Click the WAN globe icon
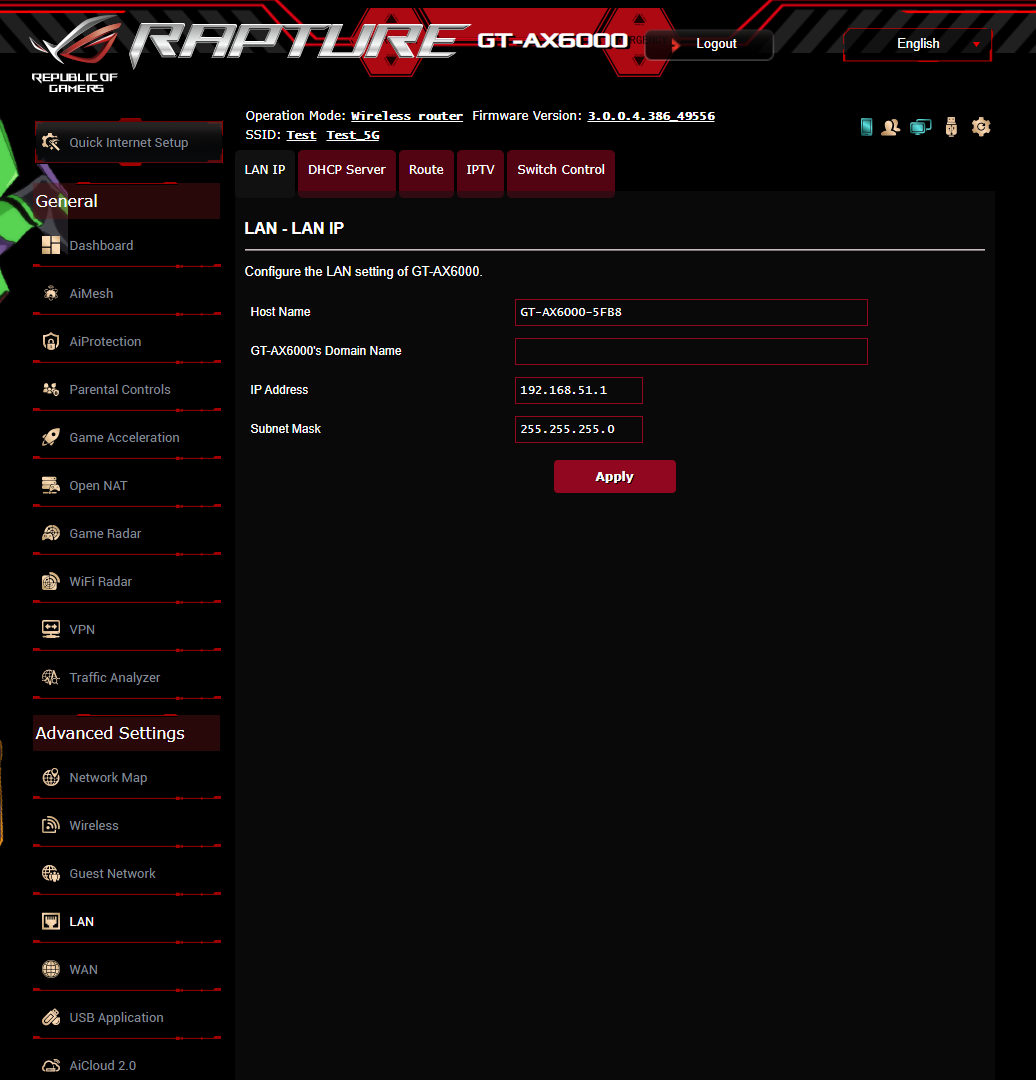The width and height of the screenshot is (1036, 1080). click(51, 970)
